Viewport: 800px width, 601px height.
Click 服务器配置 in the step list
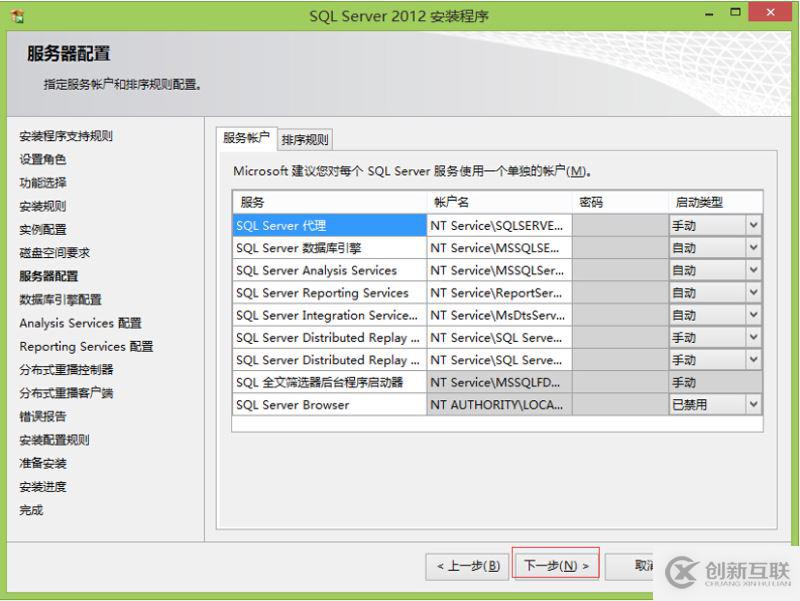49,276
